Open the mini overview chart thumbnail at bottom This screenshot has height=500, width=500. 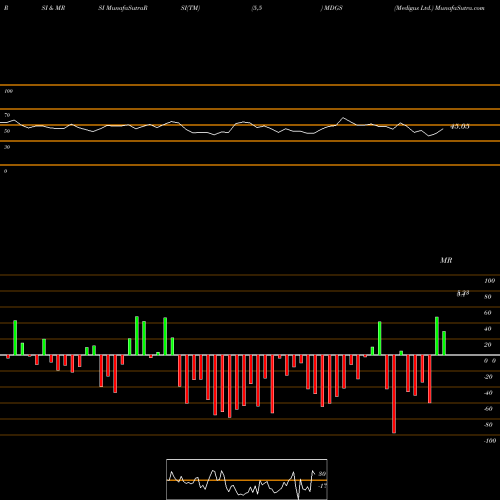tap(247, 479)
